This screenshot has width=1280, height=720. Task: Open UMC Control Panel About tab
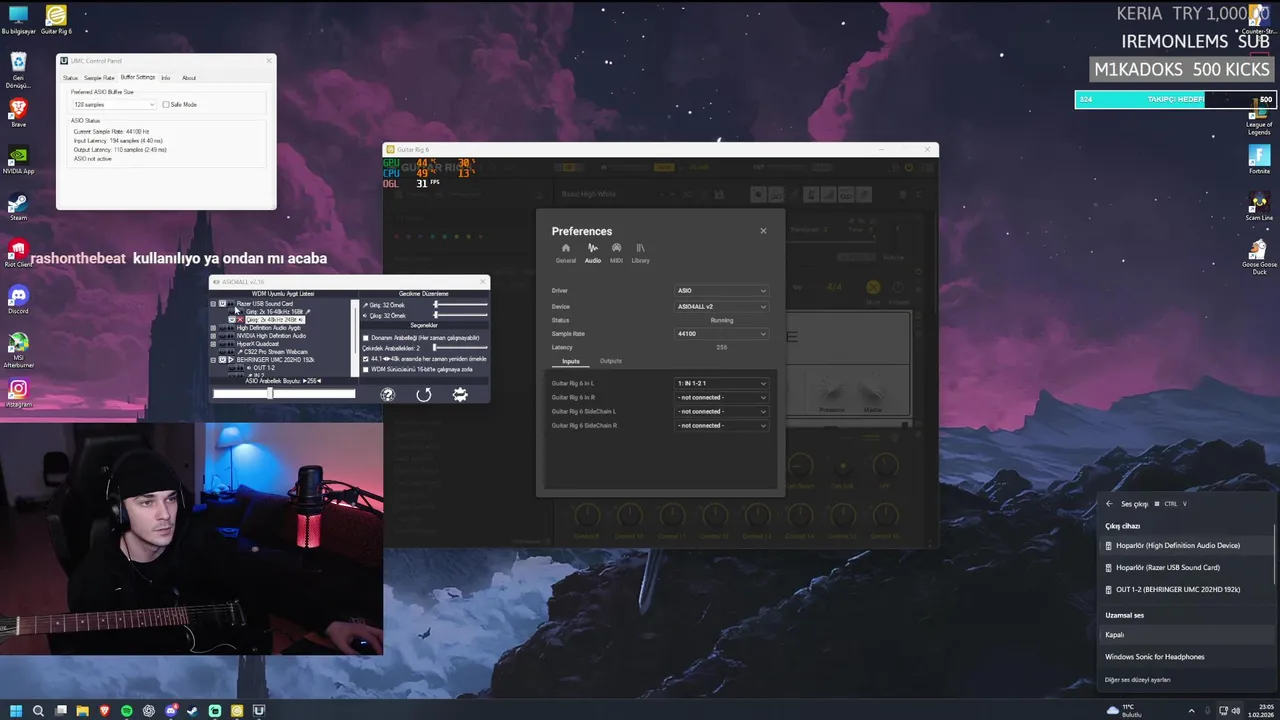tap(189, 78)
